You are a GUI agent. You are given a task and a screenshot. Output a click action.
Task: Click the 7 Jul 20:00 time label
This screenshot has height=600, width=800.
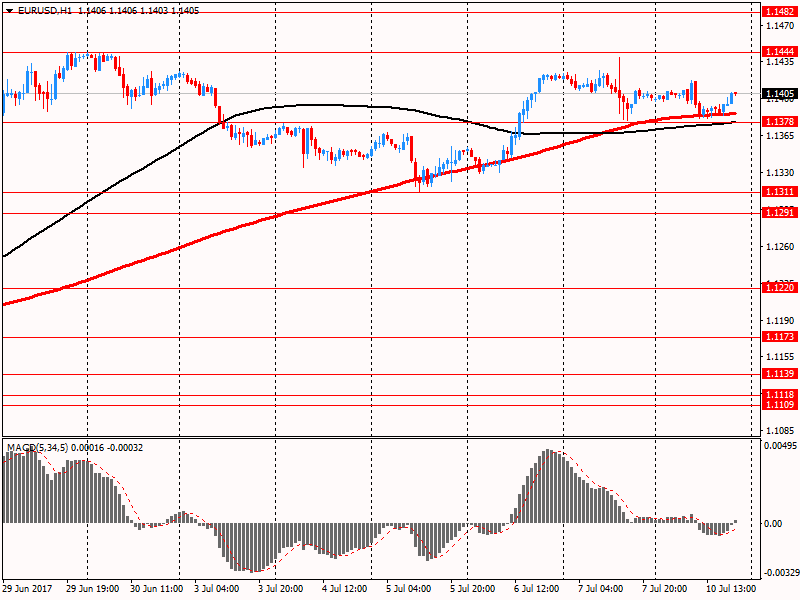coord(664,589)
